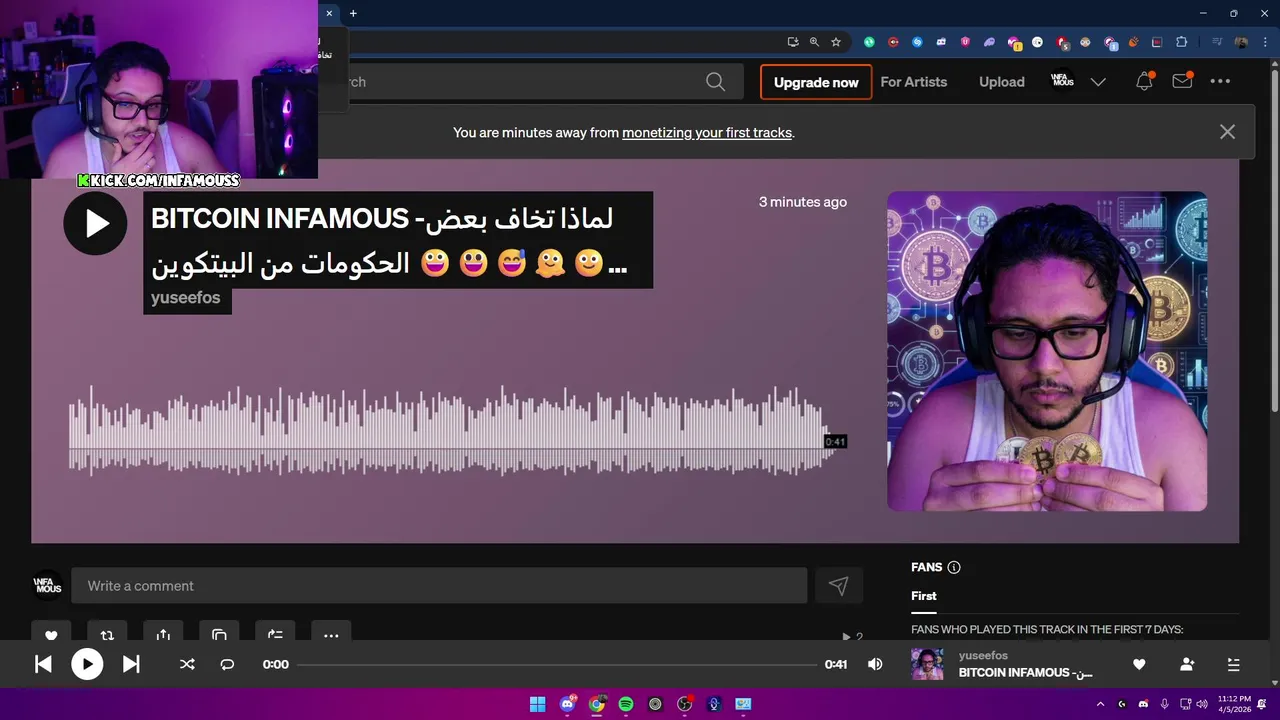Click the track waveform to seek
The width and height of the screenshot is (1280, 720).
tap(450, 432)
